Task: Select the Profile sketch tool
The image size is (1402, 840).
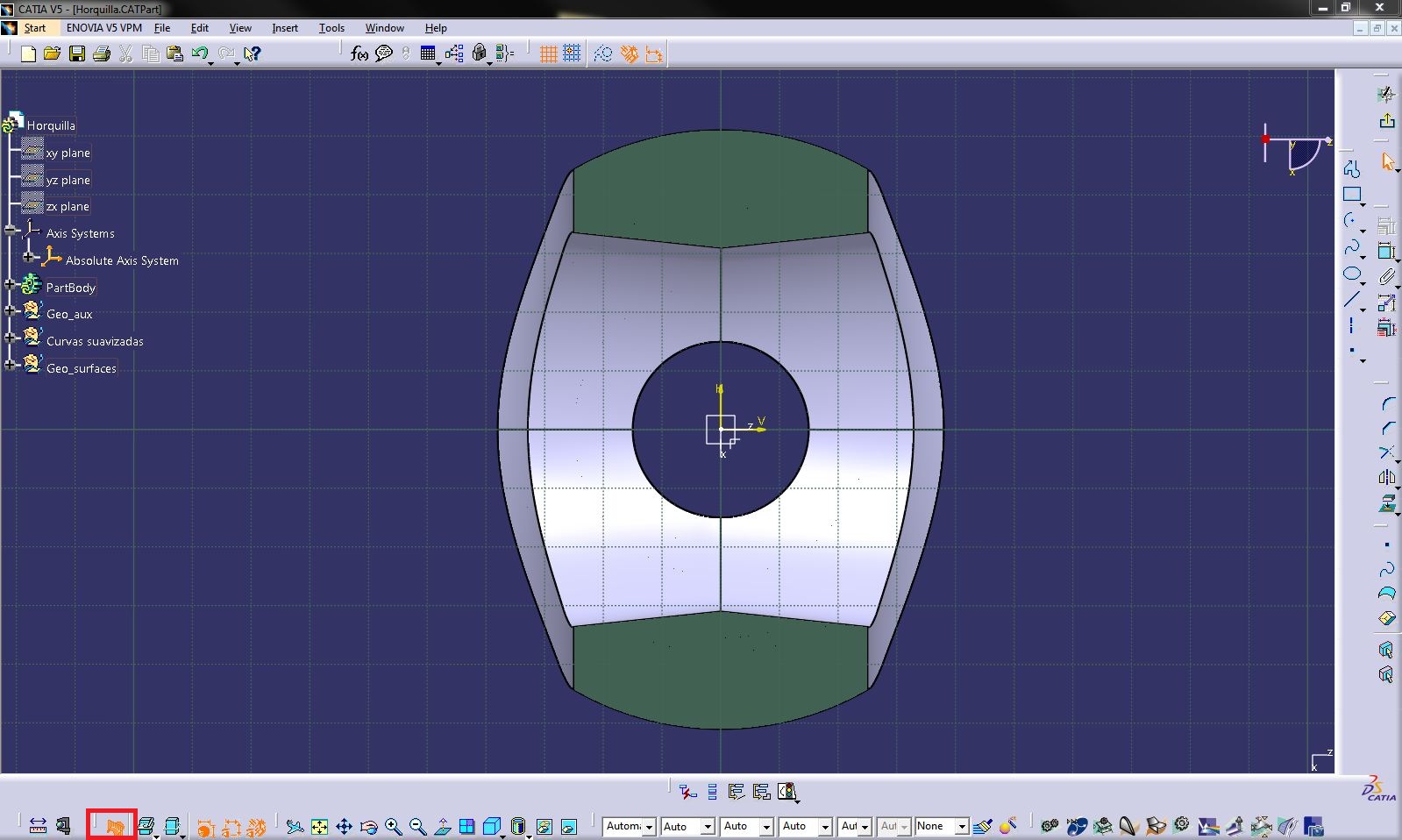Action: (1352, 167)
